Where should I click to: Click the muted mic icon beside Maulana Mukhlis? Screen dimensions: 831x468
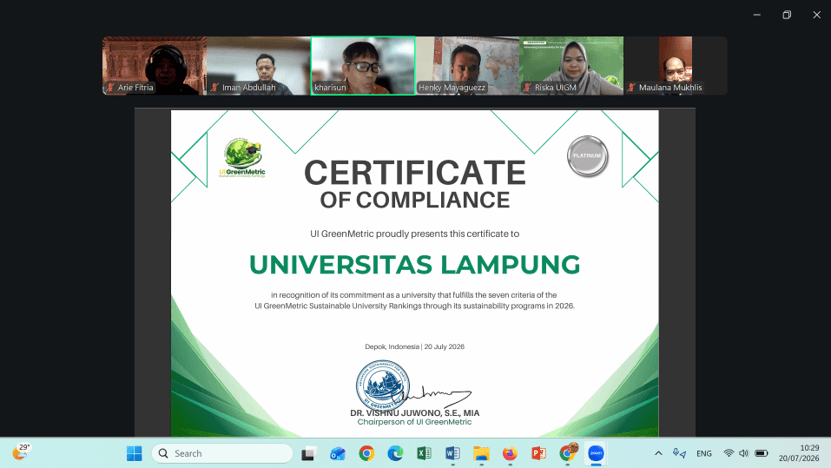click(x=631, y=87)
